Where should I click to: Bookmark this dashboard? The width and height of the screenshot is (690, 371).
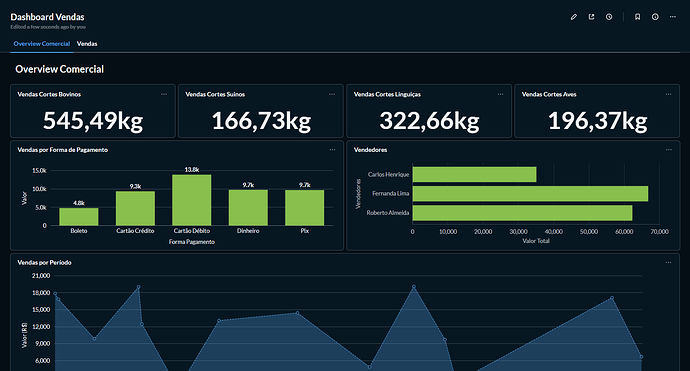tap(637, 17)
